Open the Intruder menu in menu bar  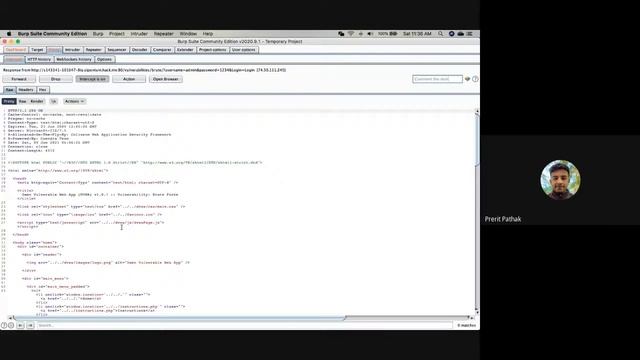(x=139, y=34)
